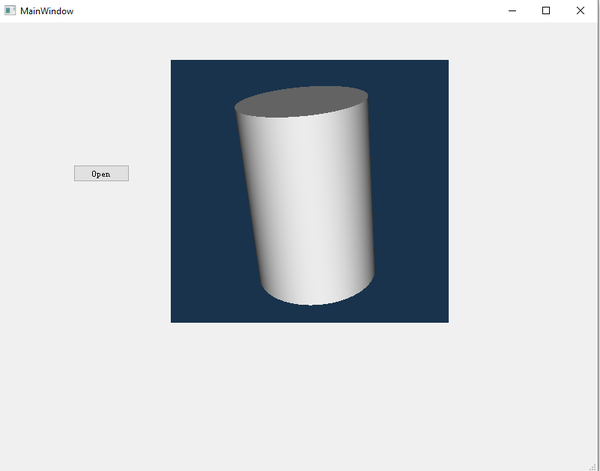Click dark blue viewport area below the cylinder
This screenshot has width=600, height=471.
(309, 314)
